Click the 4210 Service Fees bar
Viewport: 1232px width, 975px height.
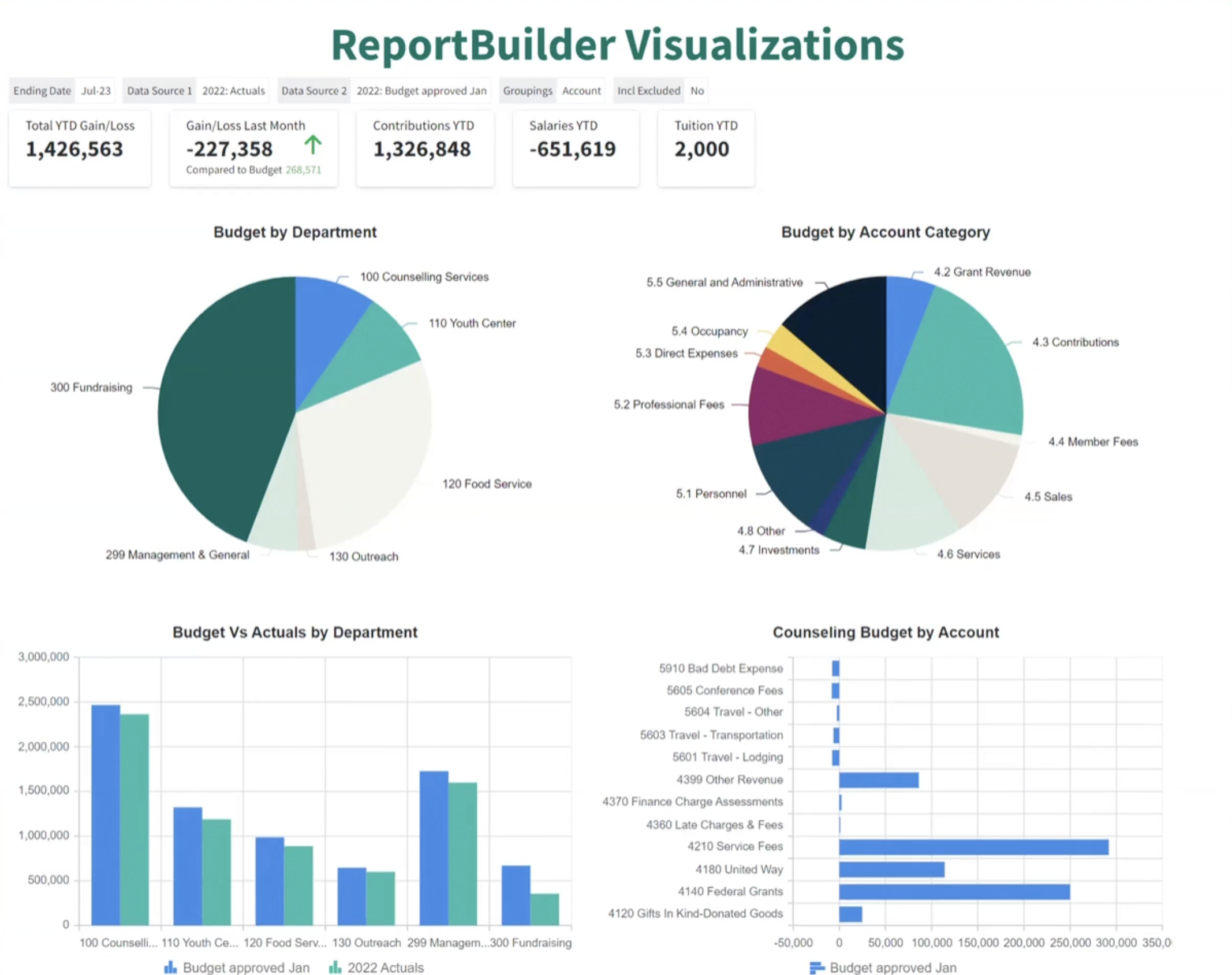[x=974, y=847]
